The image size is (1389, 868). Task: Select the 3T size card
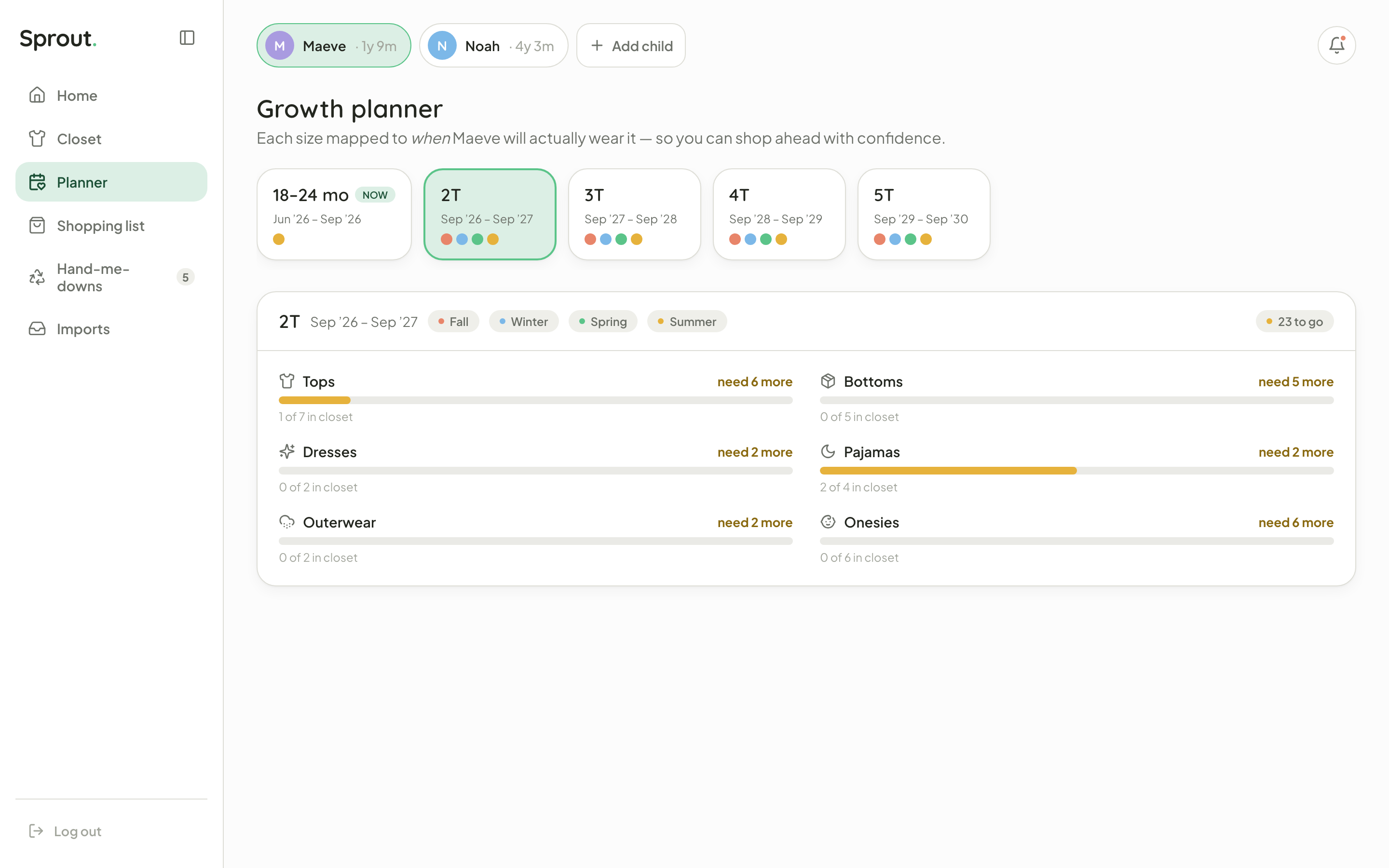point(634,214)
